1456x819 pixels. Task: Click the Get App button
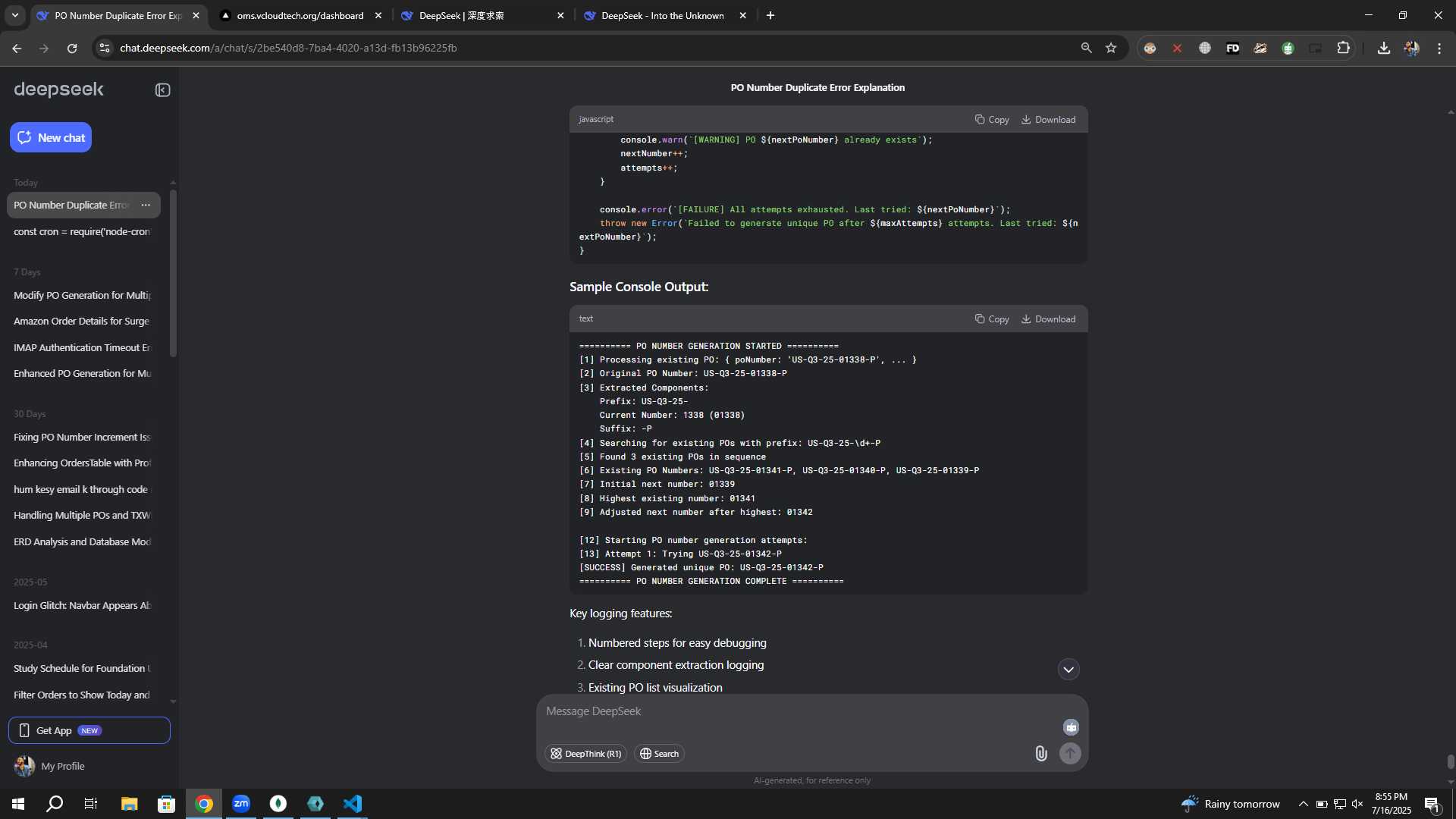(89, 730)
